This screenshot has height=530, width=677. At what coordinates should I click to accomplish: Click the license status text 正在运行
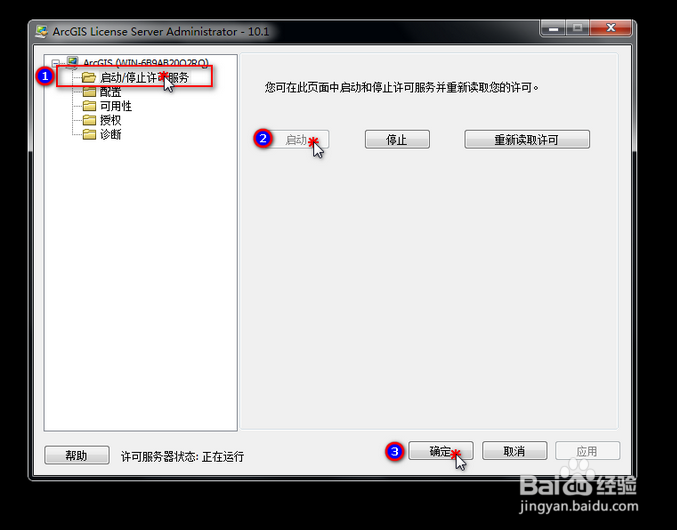(x=223, y=456)
